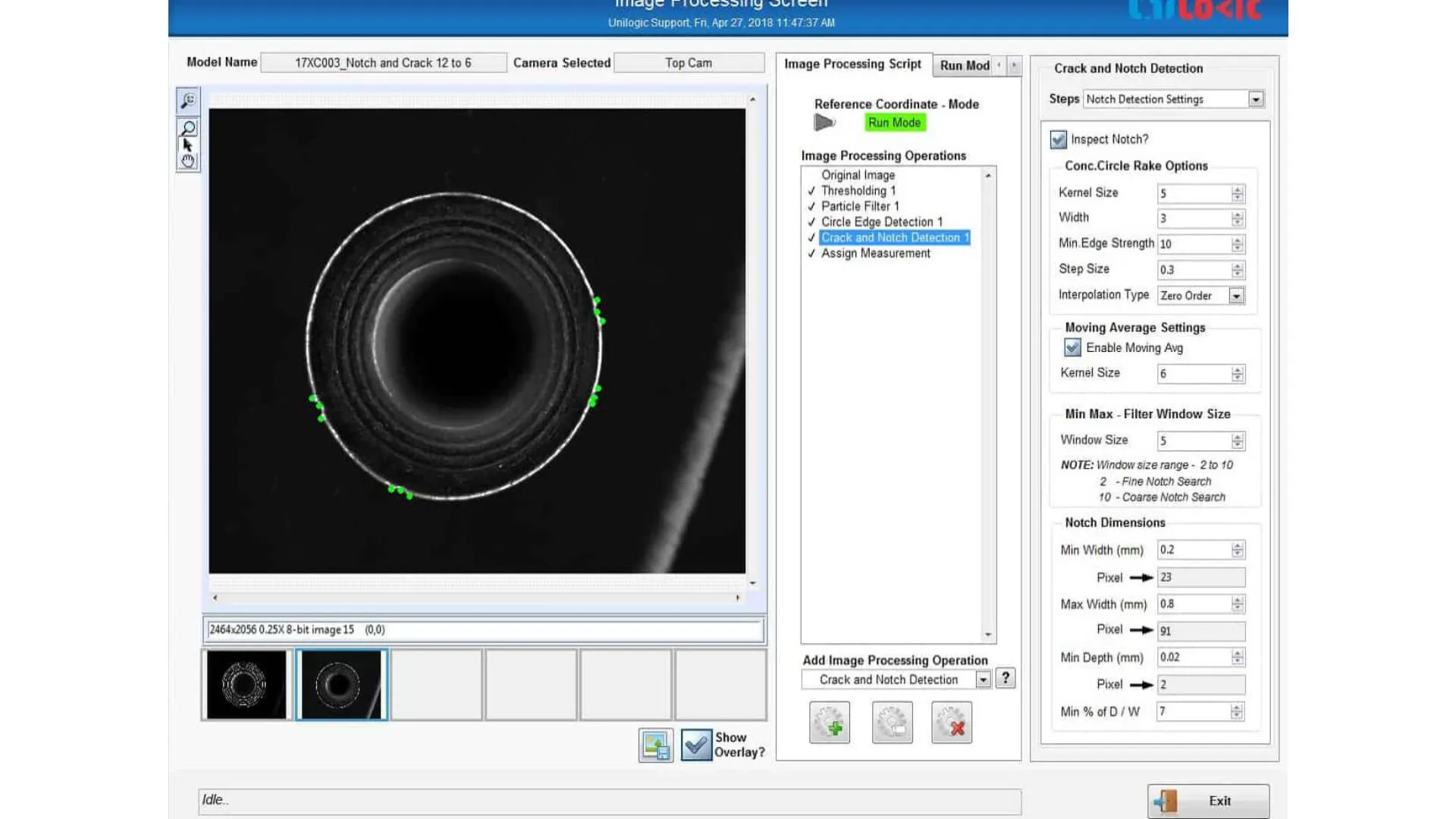The image size is (1456, 819).
Task: Uncheck Inspect Notch option
Action: 1059,140
